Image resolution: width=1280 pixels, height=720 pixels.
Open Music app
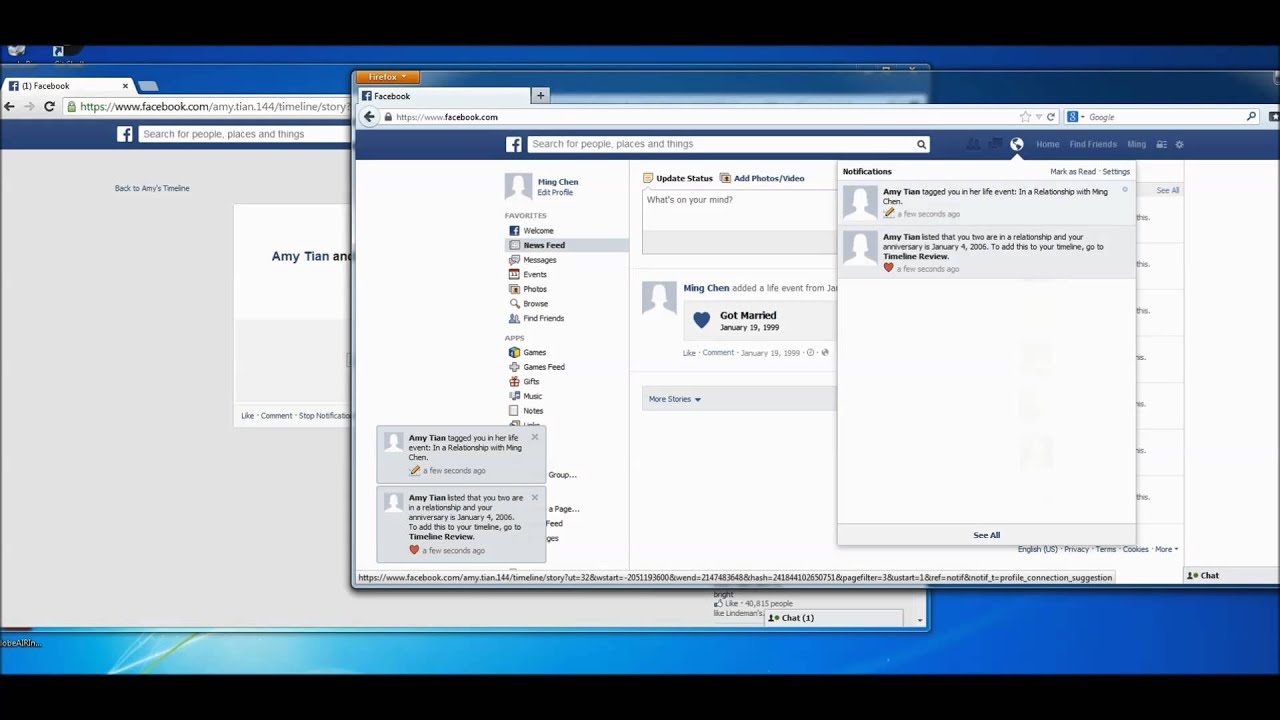532,396
